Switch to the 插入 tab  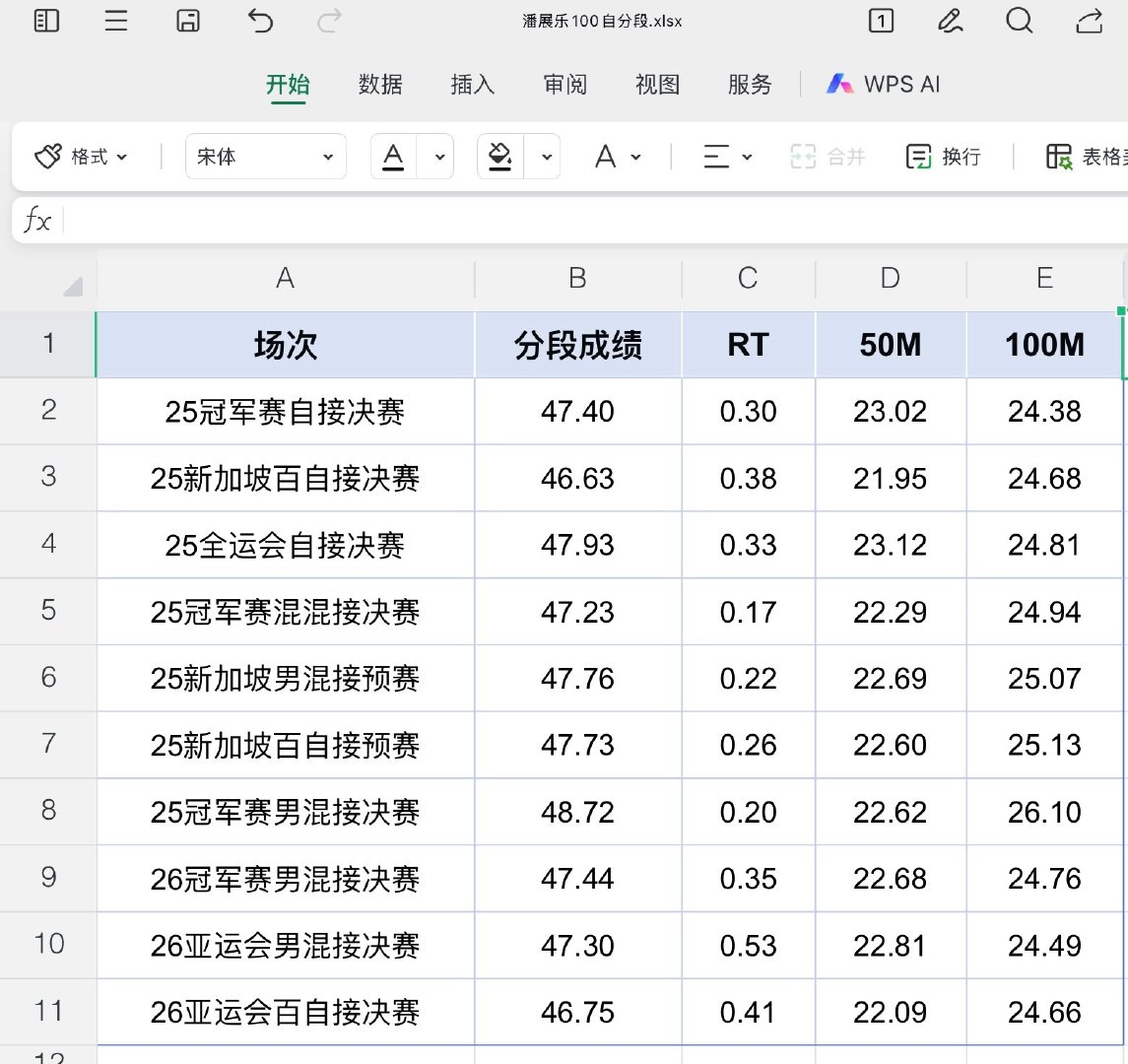(473, 84)
